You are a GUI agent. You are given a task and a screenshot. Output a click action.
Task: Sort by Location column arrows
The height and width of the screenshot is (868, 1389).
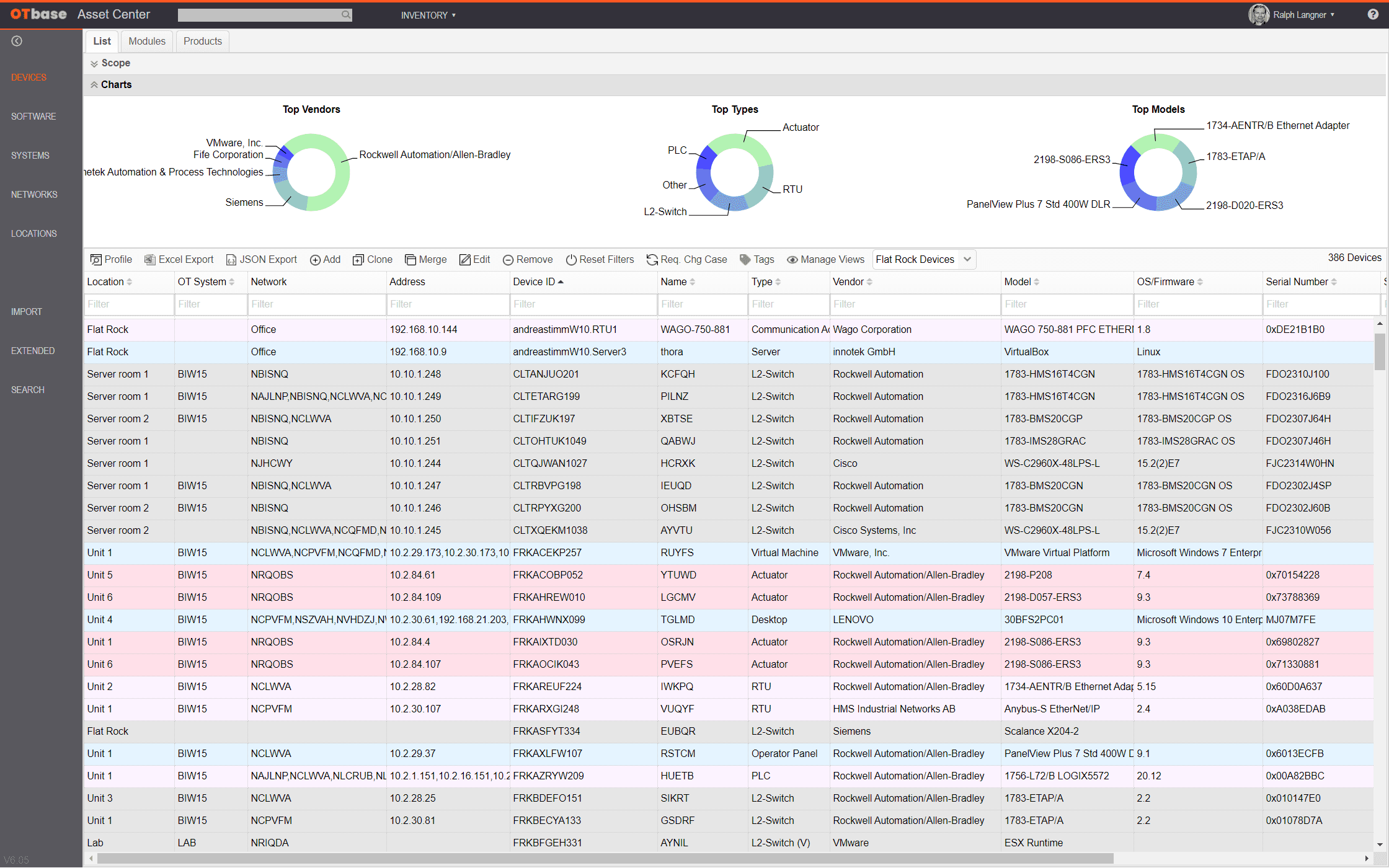(130, 282)
